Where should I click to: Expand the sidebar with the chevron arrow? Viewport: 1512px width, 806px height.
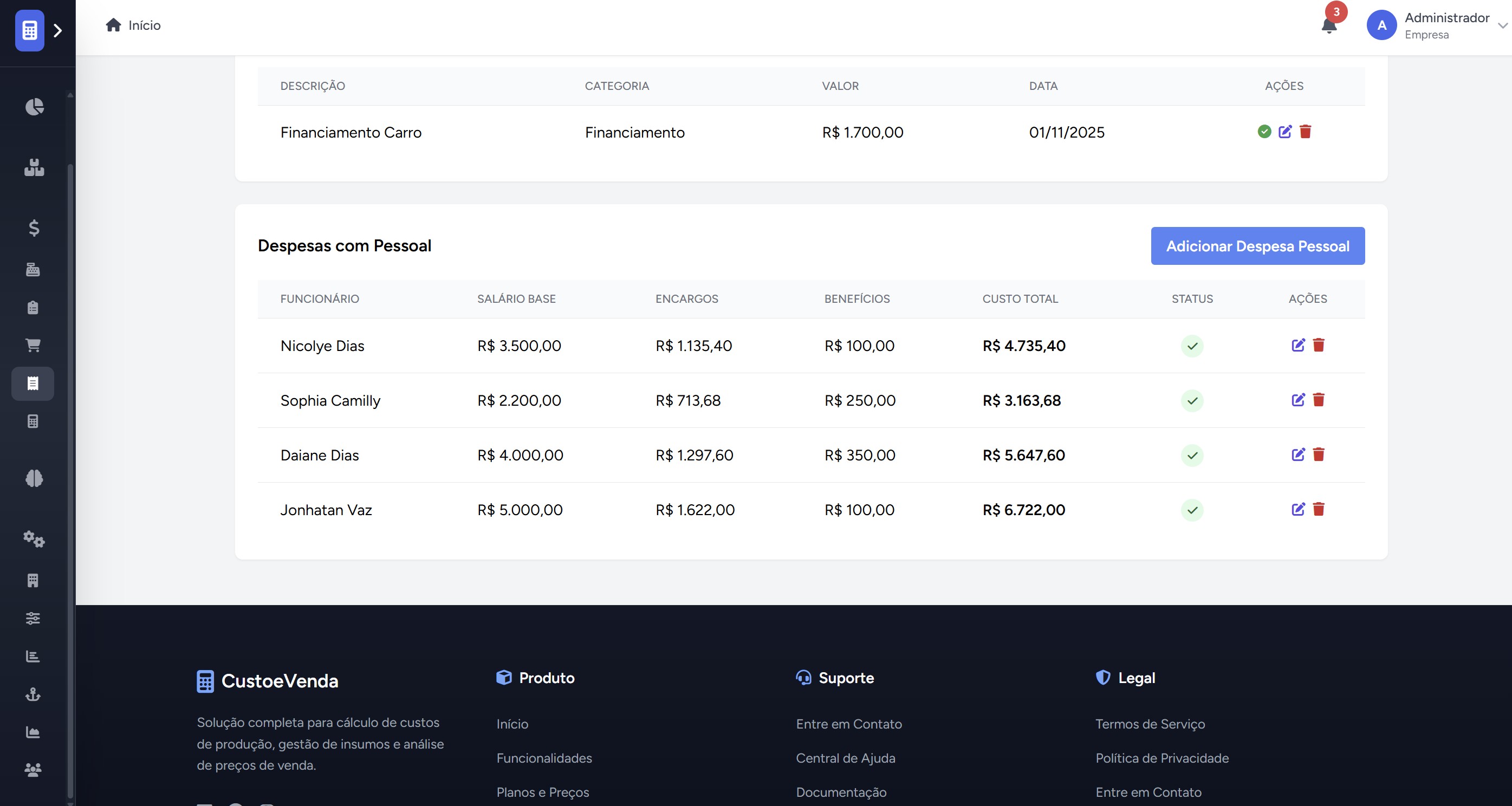tap(57, 30)
